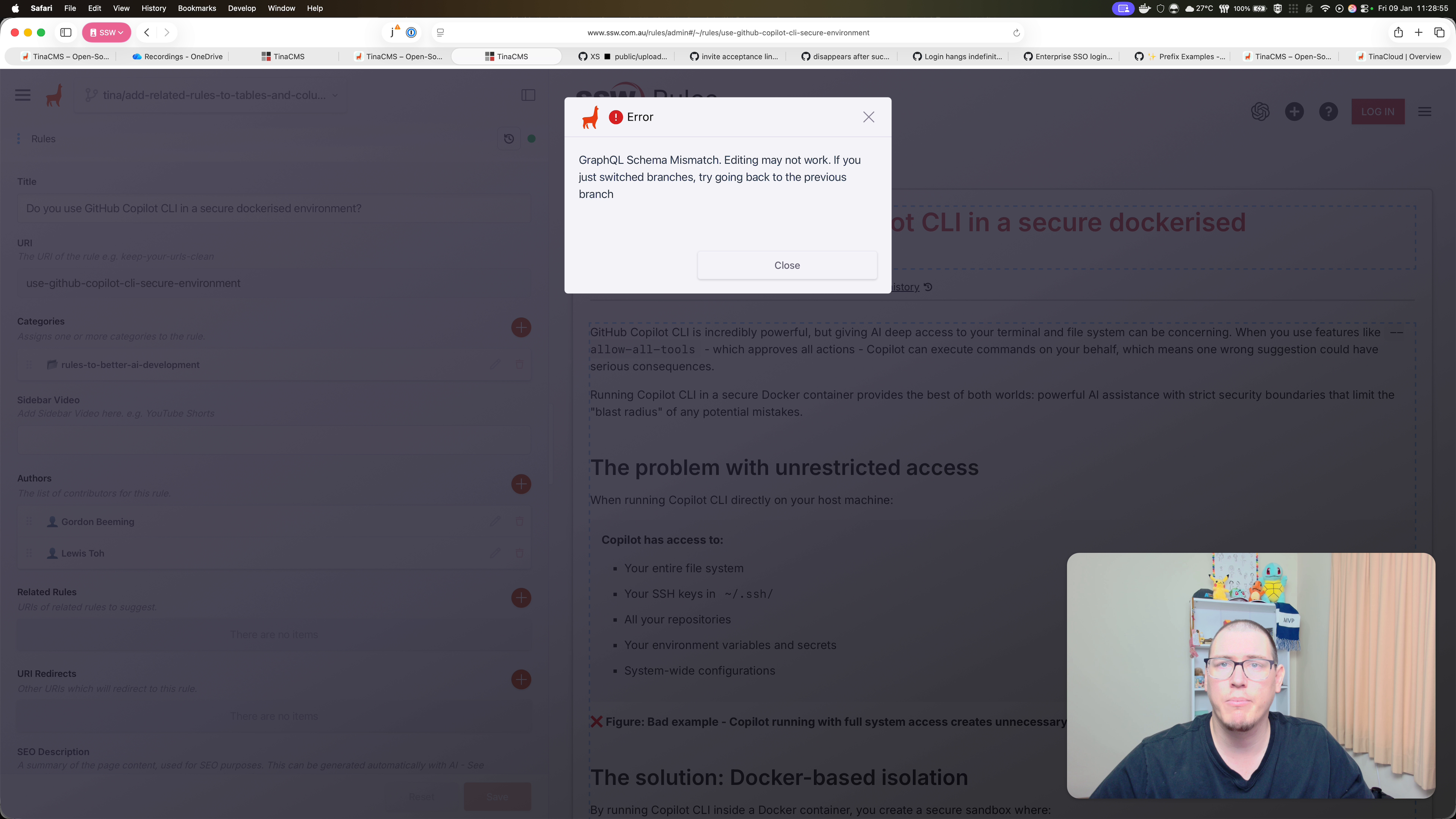Open the Wi-Fi status menu
The image size is (1456, 819).
[1326, 8]
